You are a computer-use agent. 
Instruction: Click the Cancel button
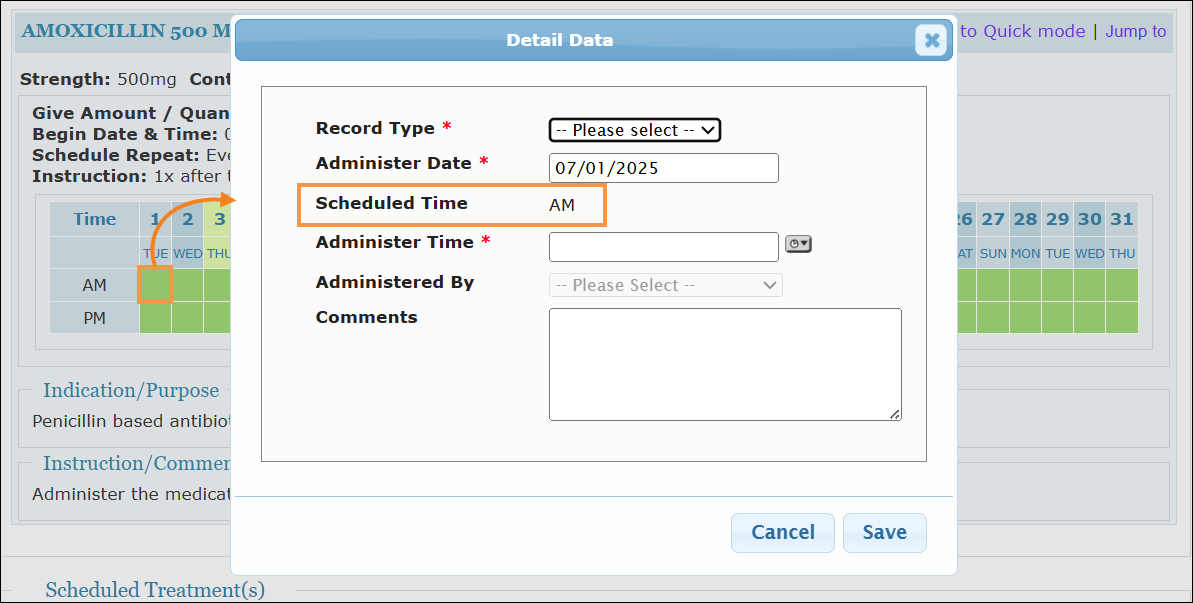pyautogui.click(x=783, y=532)
